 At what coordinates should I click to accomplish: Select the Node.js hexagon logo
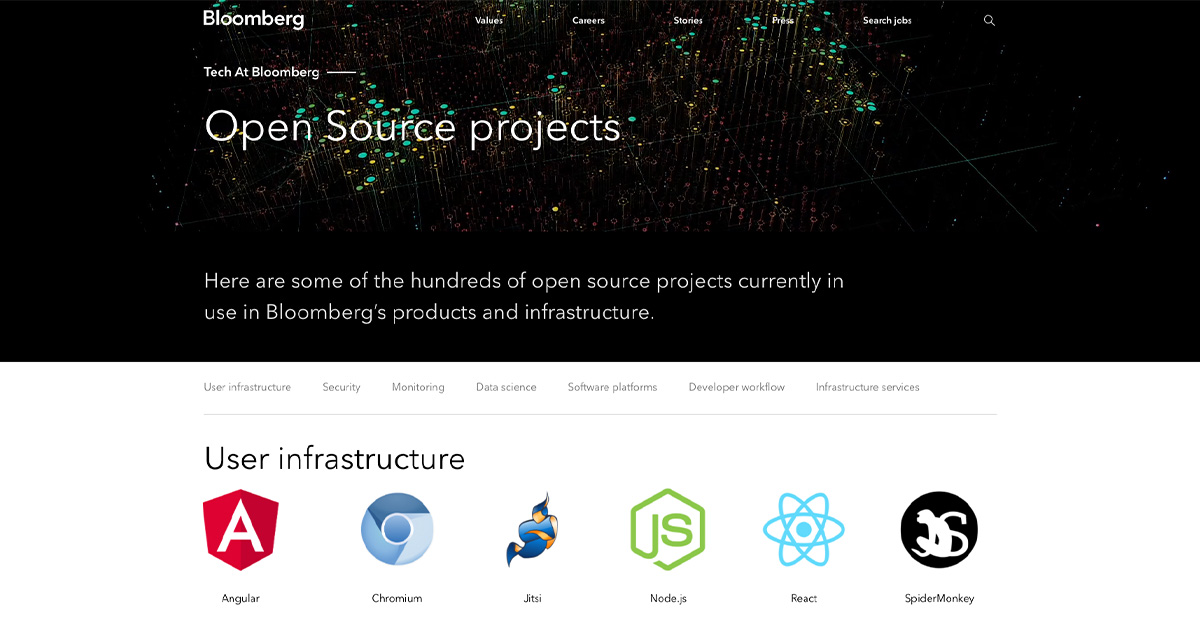pyautogui.click(x=668, y=530)
